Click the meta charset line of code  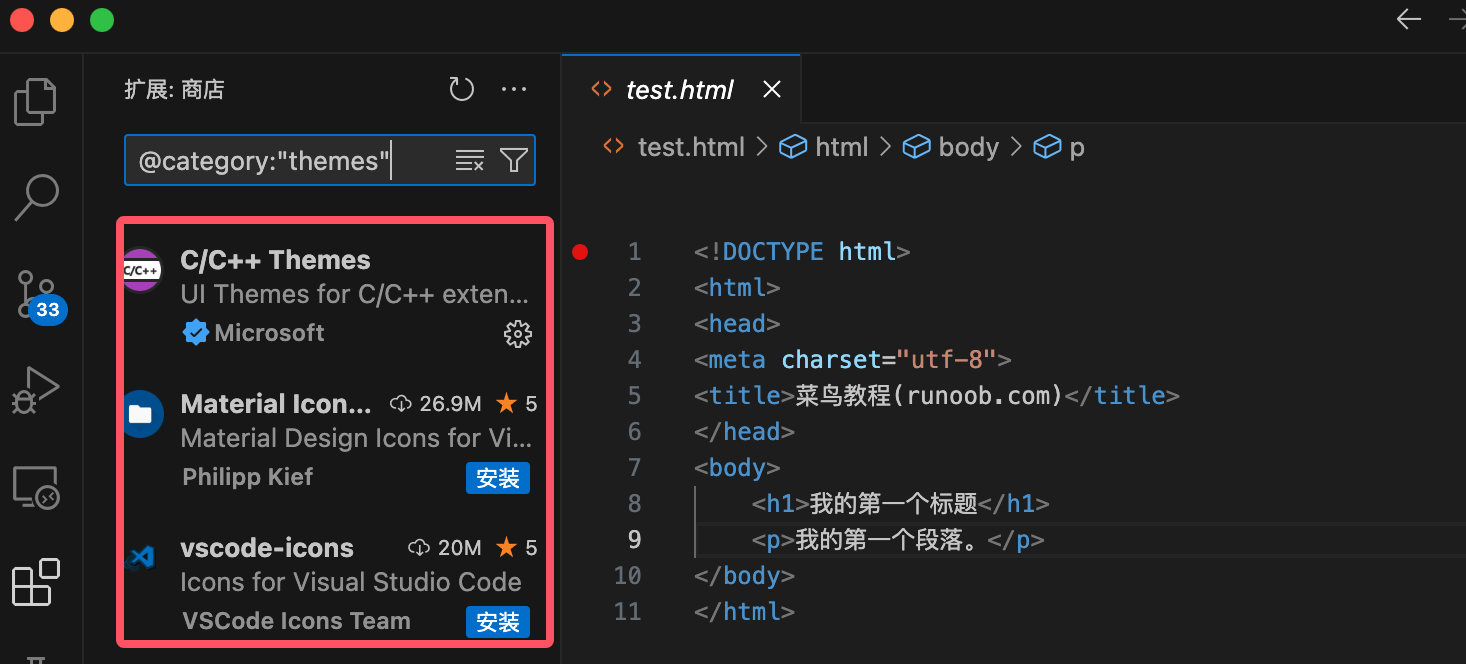coord(854,360)
